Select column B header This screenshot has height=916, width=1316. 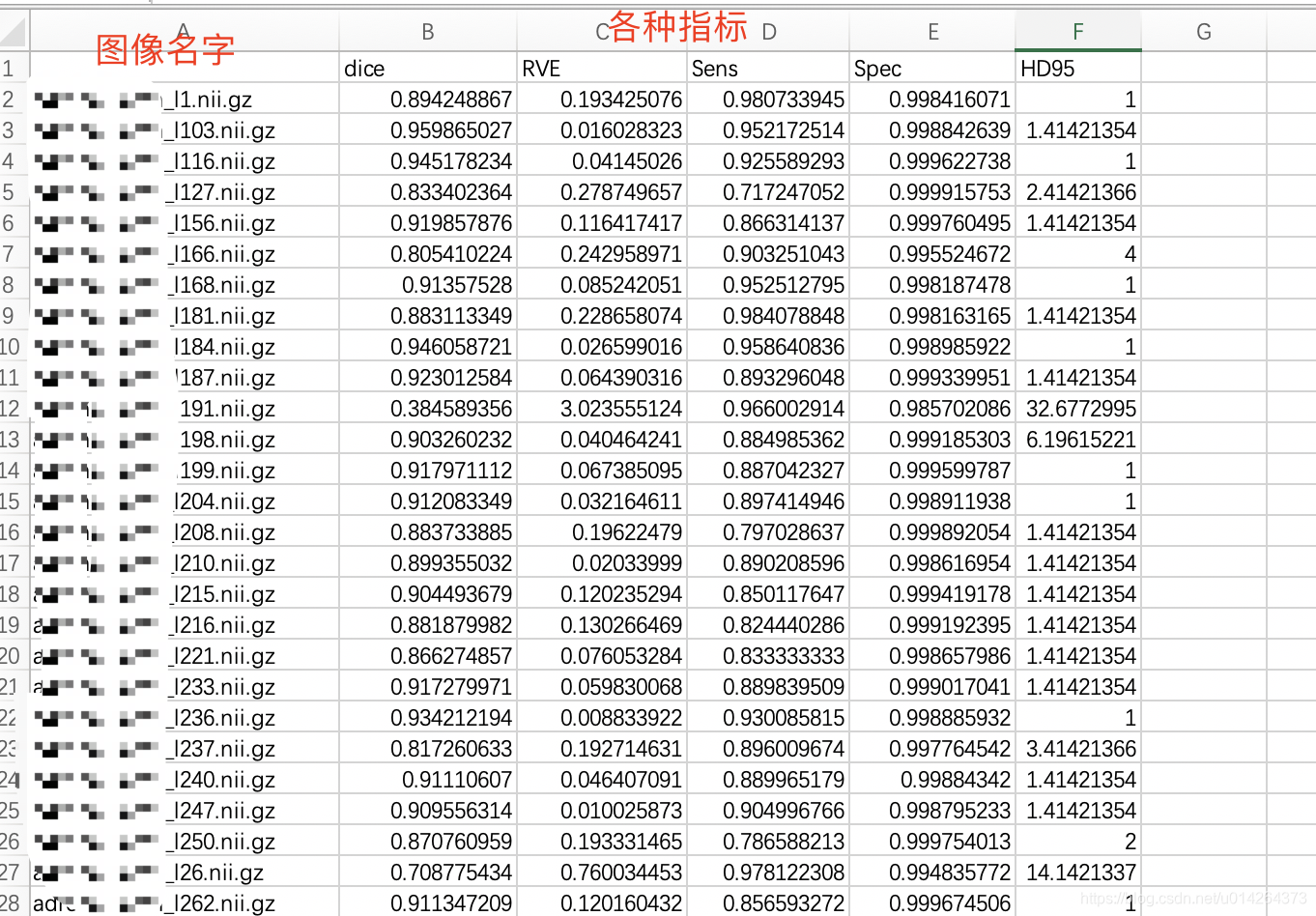(x=428, y=33)
